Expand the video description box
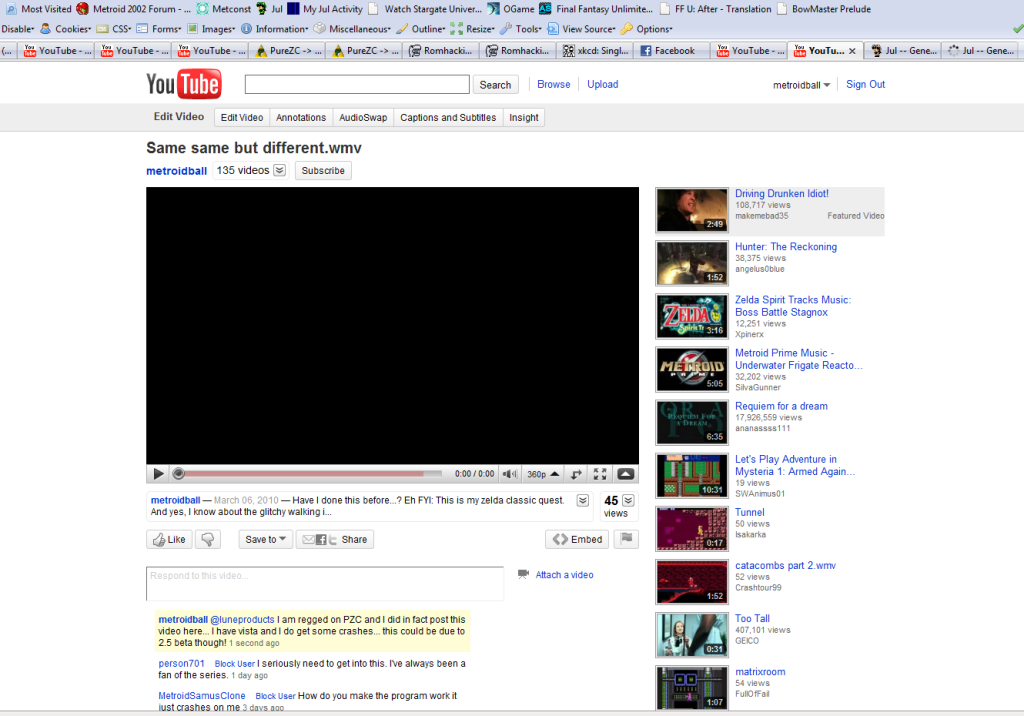This screenshot has height=716, width=1024. coord(583,500)
